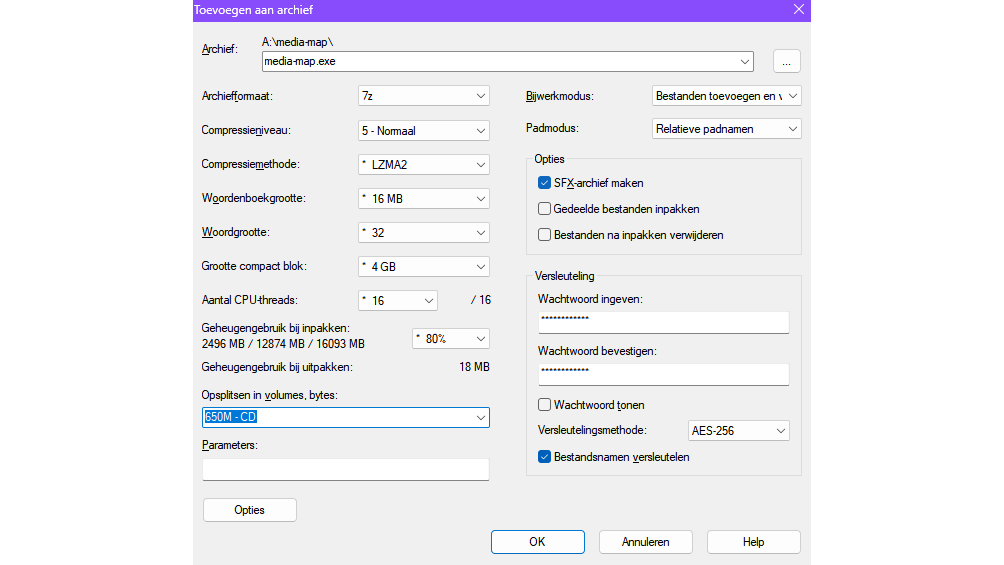Click the Help button
The image size is (1004, 565).
coord(753,542)
